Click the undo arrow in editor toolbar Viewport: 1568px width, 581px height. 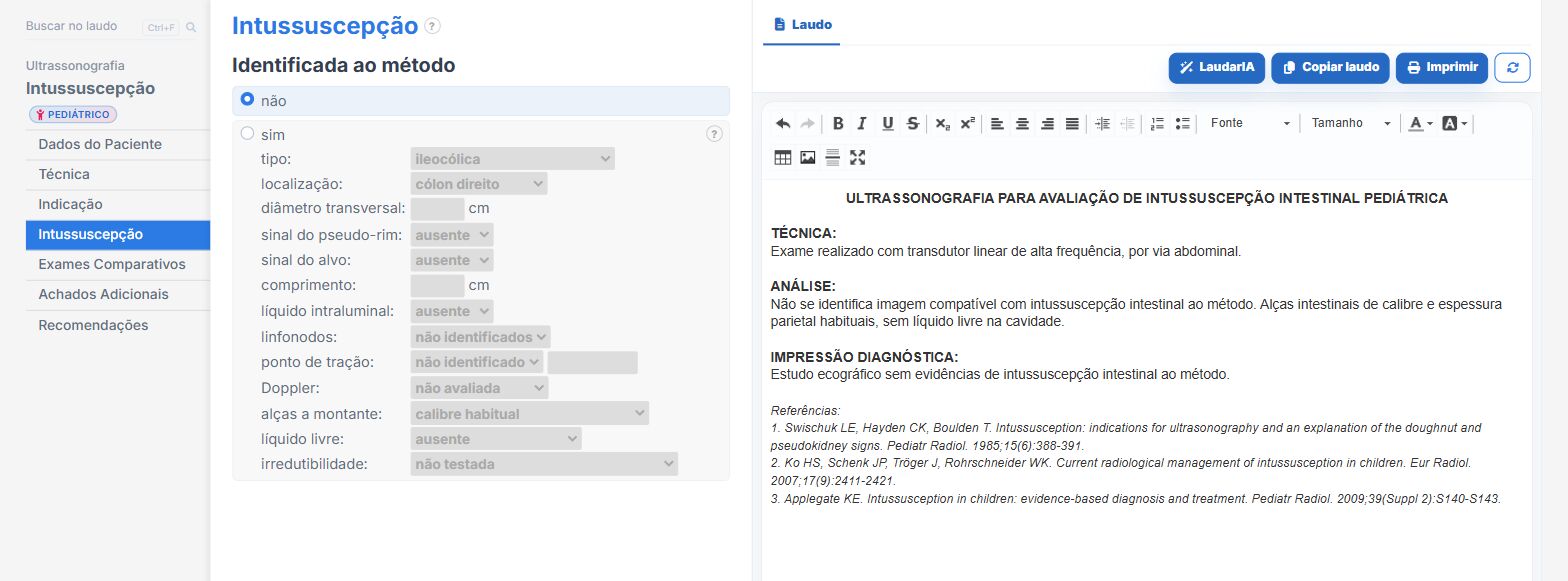[783, 123]
